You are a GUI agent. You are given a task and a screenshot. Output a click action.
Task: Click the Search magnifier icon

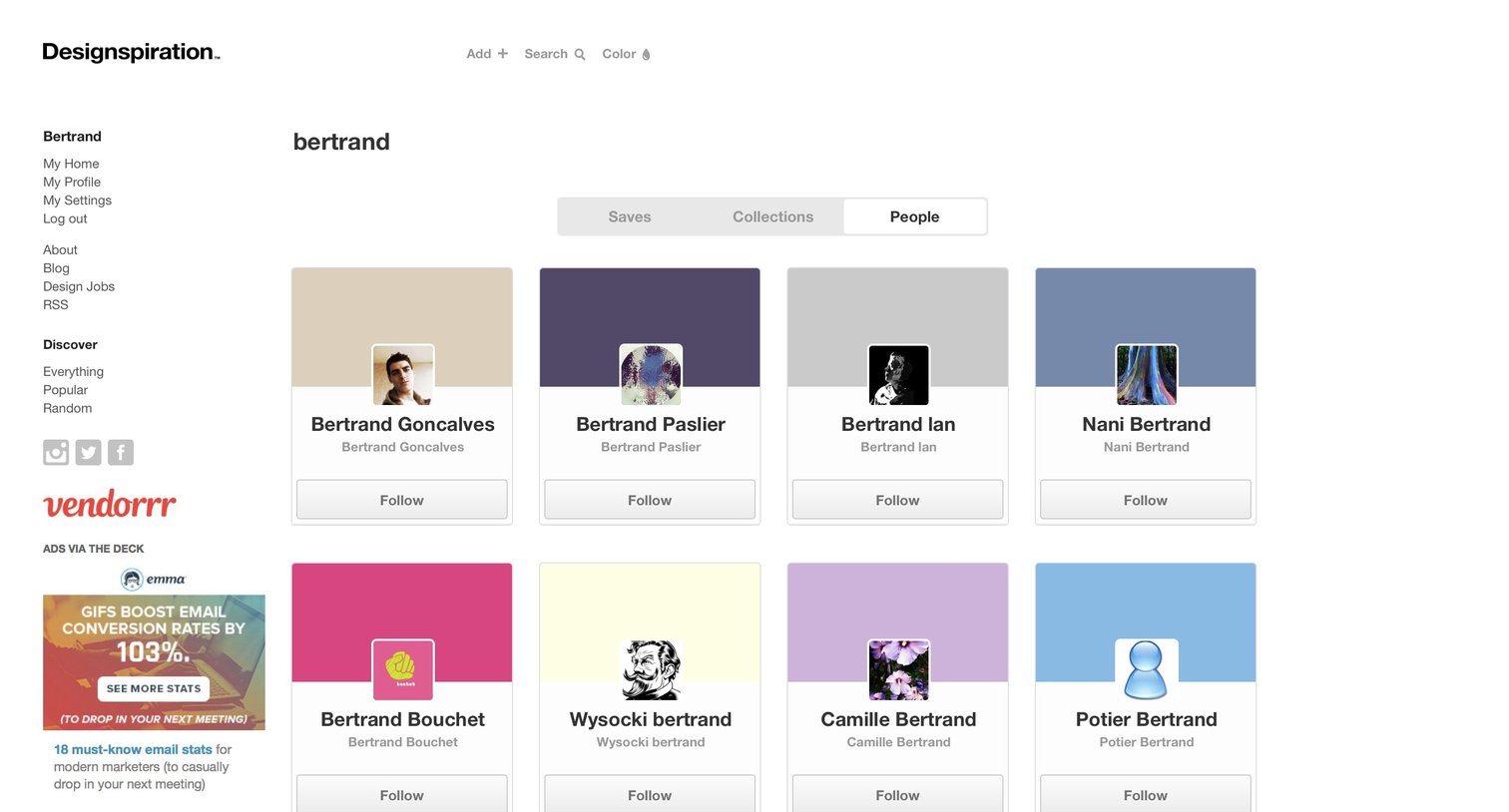point(580,54)
